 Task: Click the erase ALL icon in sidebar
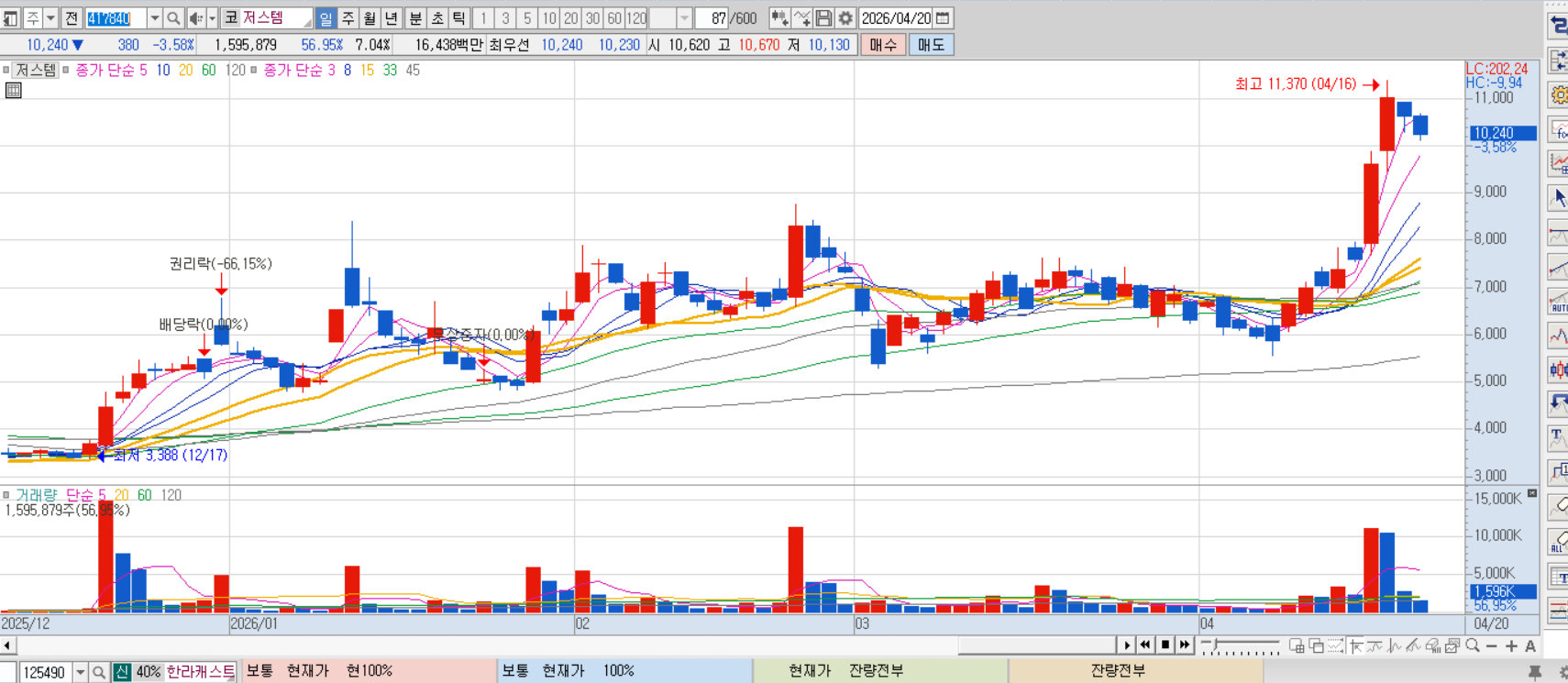pyautogui.click(x=1558, y=541)
